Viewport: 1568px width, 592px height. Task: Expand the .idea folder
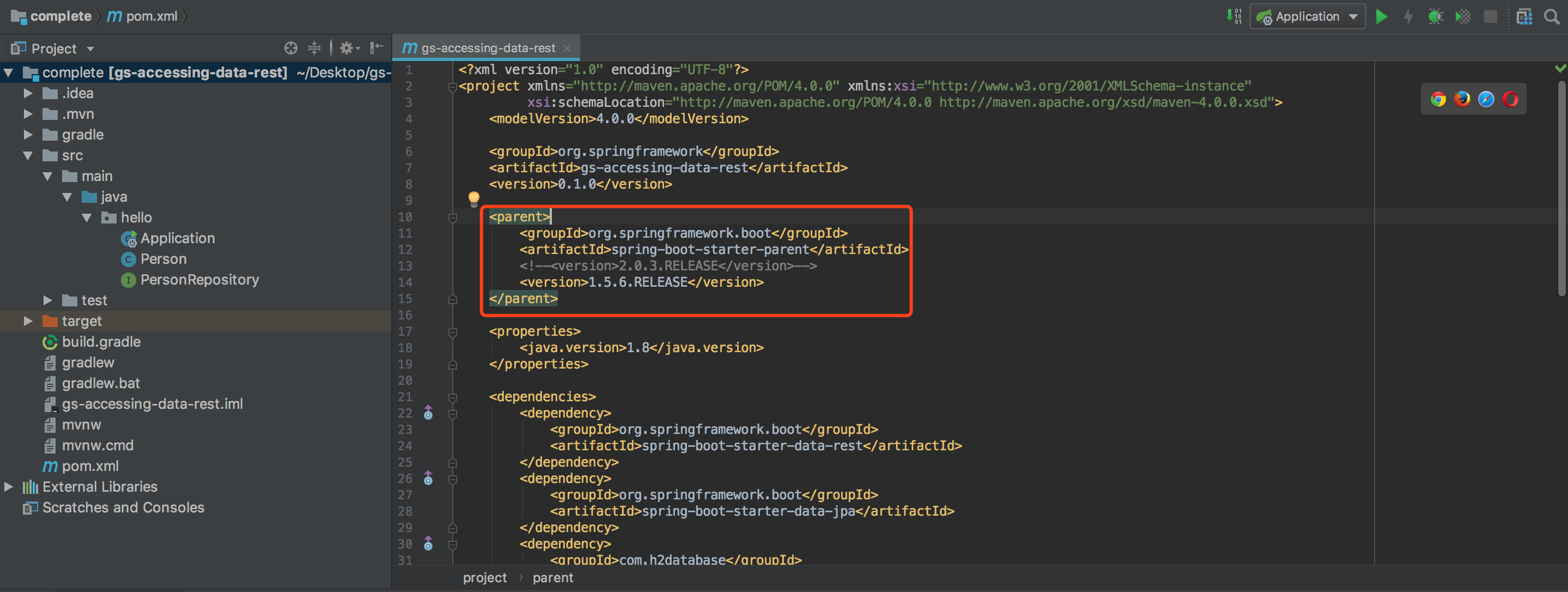pos(28,93)
